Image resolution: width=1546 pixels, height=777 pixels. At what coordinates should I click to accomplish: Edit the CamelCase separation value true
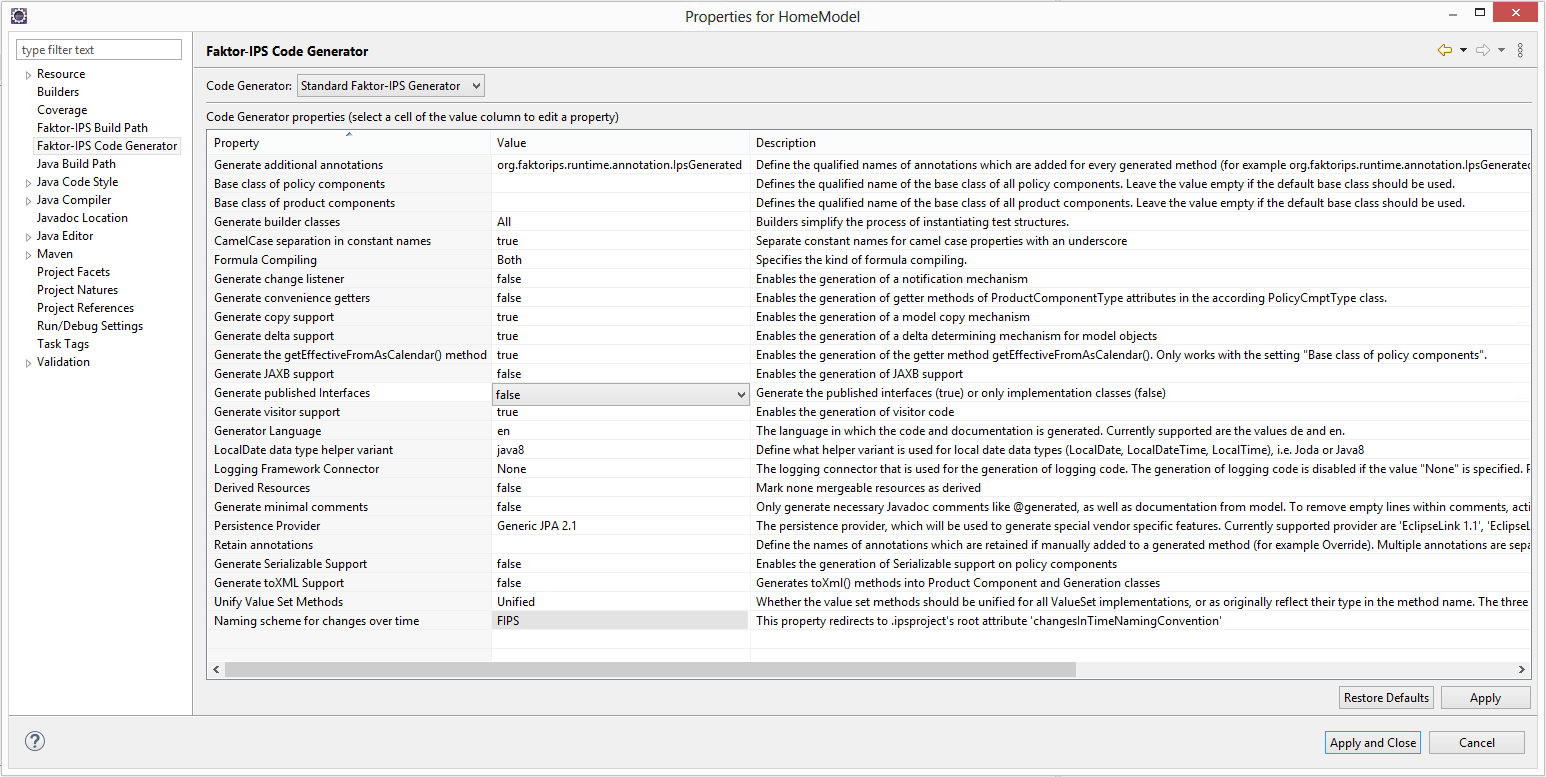[x=620, y=241]
